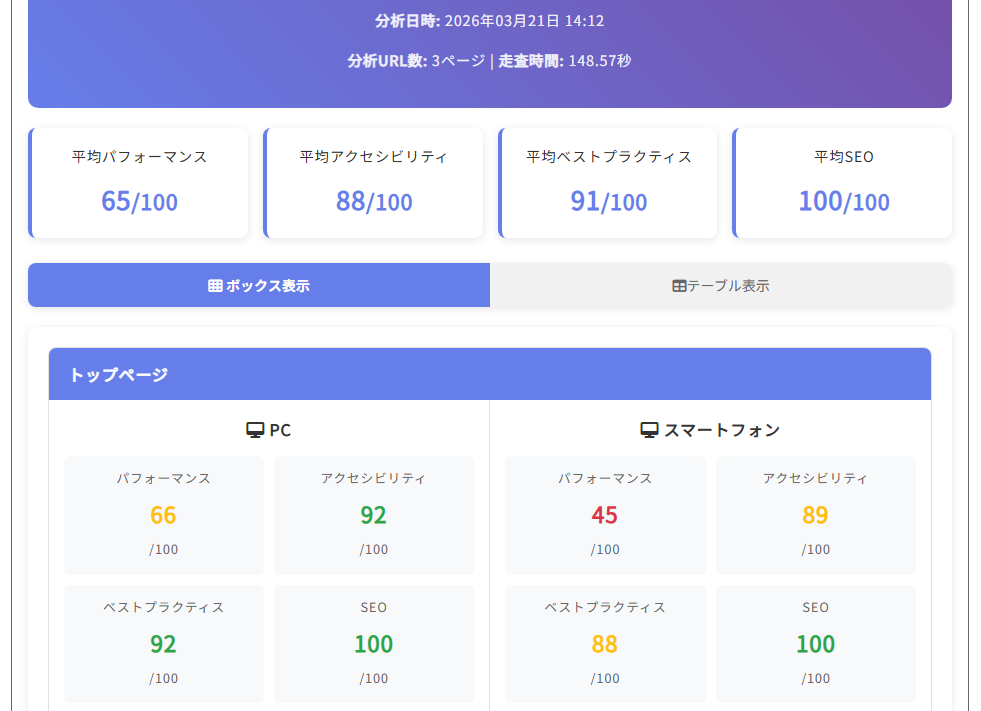This screenshot has height=711, width=981.
Task: Select the 平均アクセシビリティ 88/100 card
Action: [374, 183]
